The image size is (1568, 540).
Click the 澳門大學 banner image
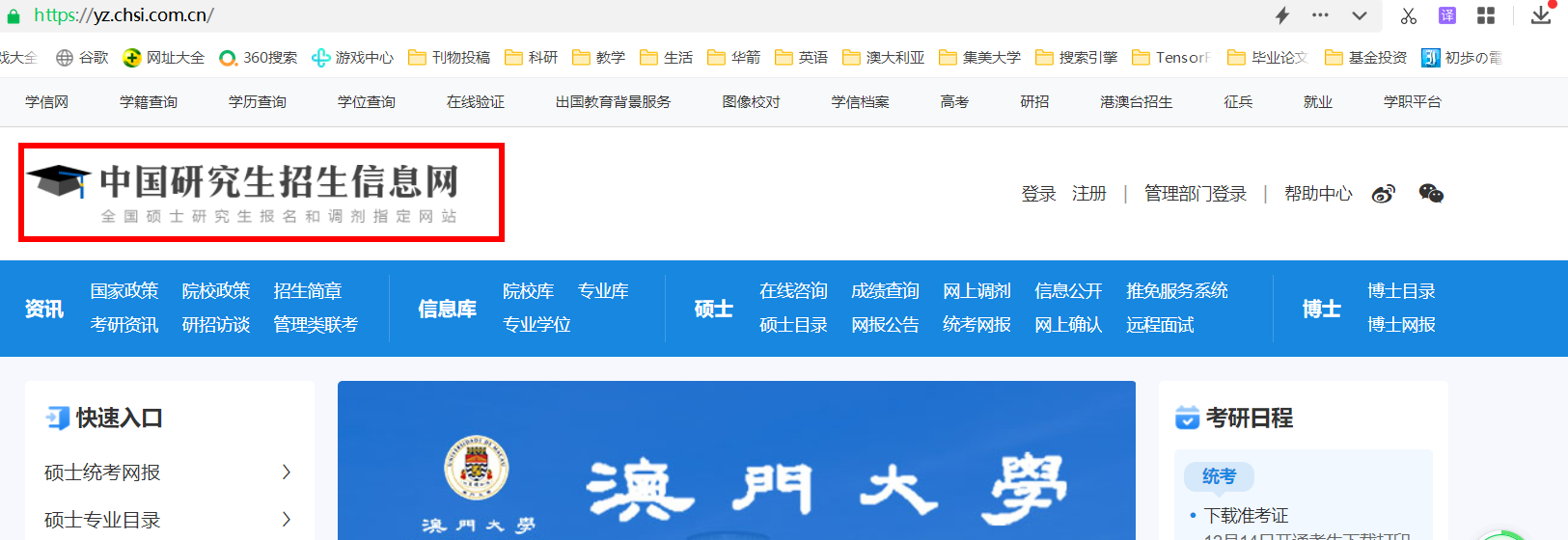(x=736, y=463)
